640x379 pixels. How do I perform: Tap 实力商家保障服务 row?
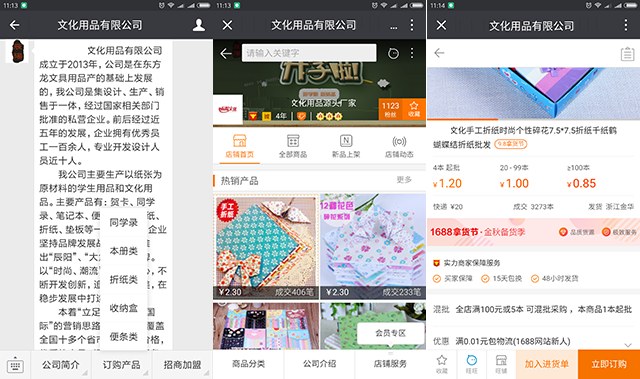tap(467, 263)
